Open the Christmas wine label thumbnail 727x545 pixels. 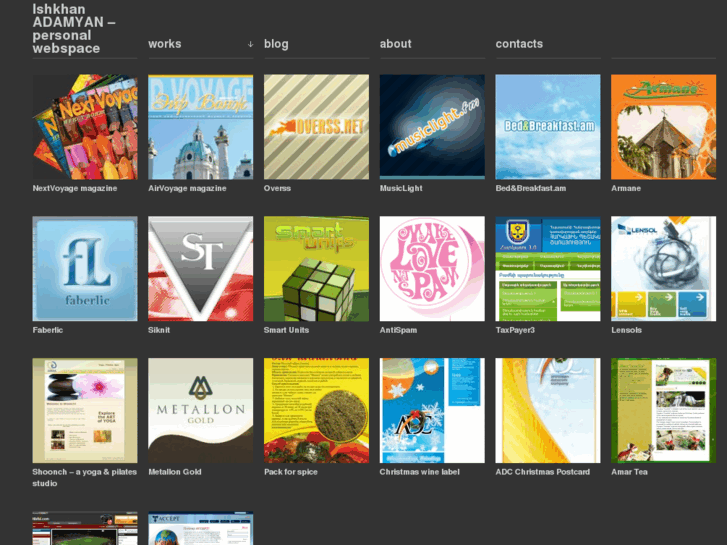point(432,410)
